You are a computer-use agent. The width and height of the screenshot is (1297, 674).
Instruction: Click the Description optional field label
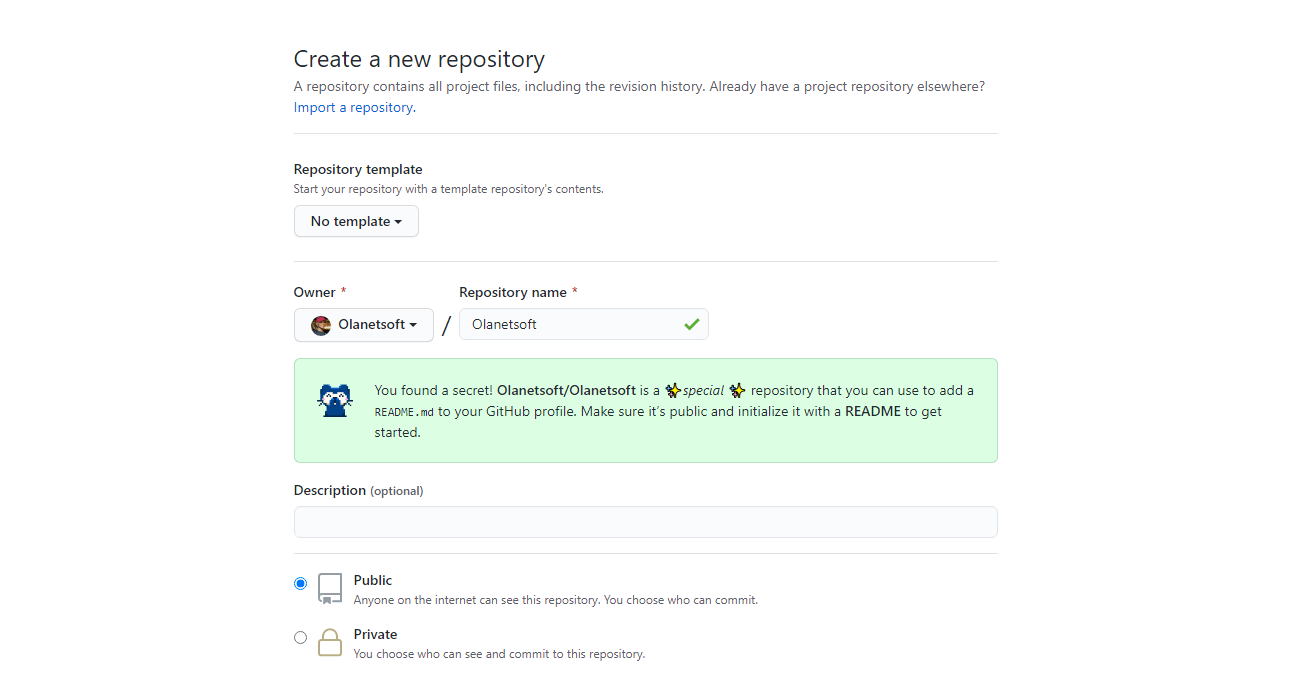[x=358, y=490]
